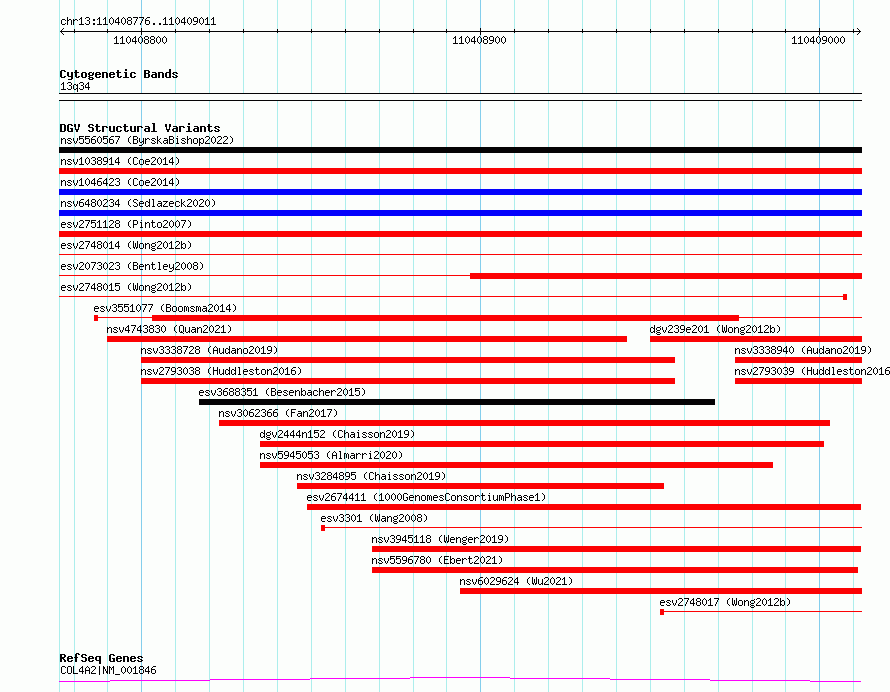This screenshot has width=890, height=692.
Task: Select variant nsv2793039 Huddleston label
Action: 812,371
